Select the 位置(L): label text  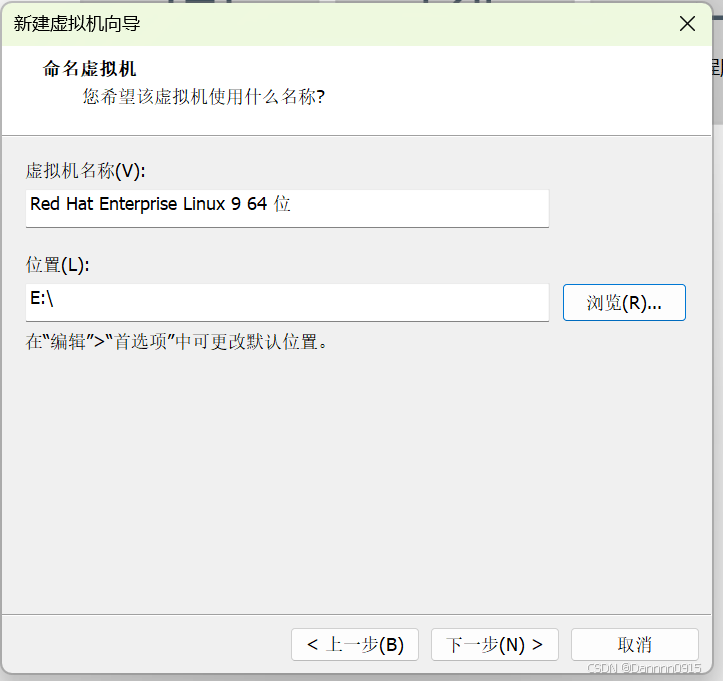point(58,265)
